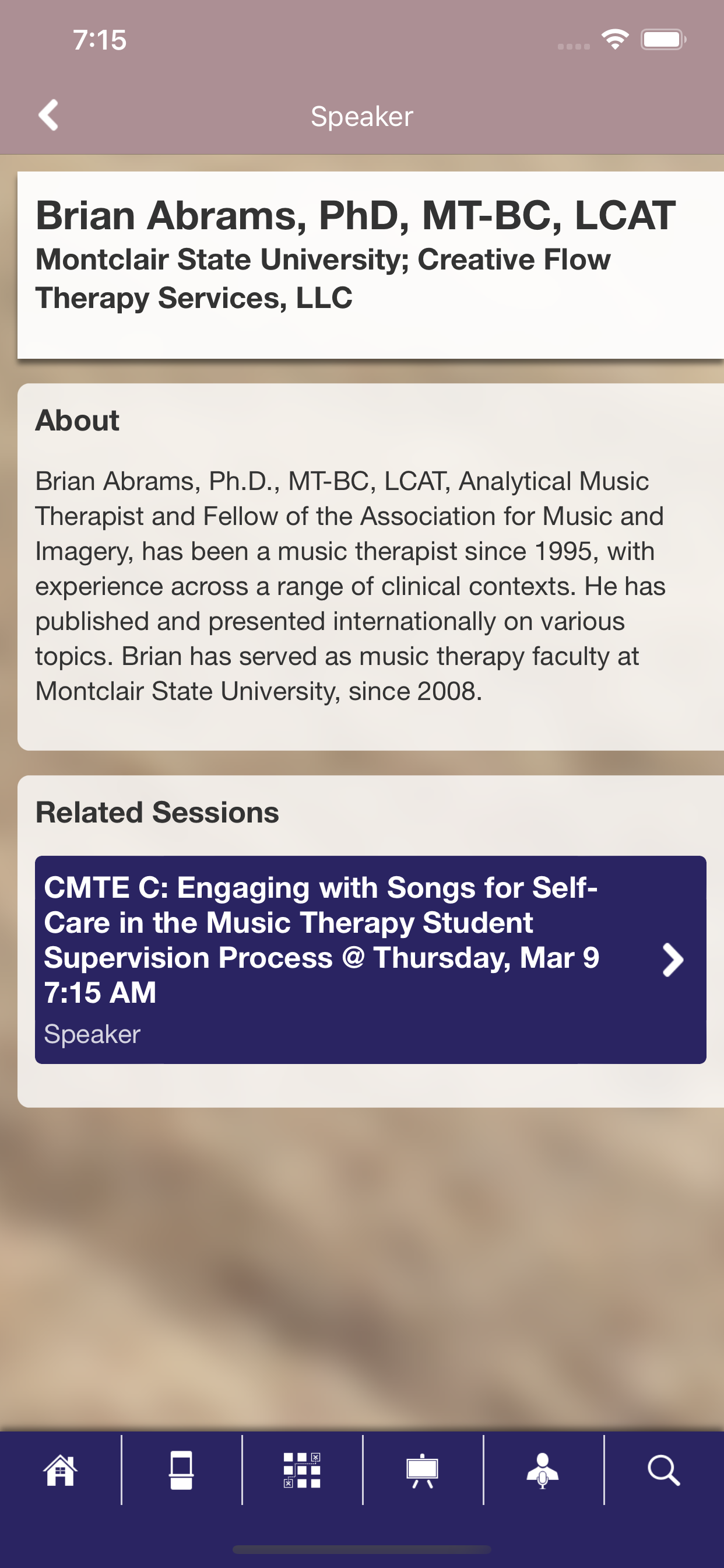Tap the Brian Abrams biography paragraph
The width and height of the screenshot is (724, 1568).
tap(350, 586)
